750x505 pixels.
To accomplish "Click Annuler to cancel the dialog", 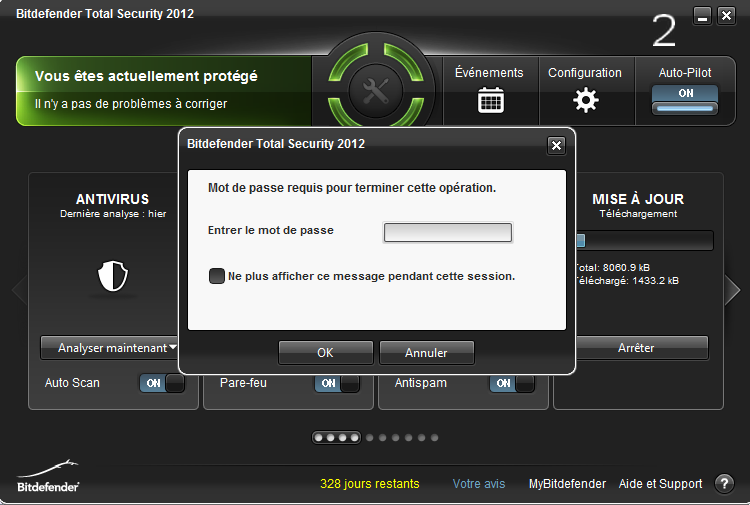I will [x=427, y=353].
